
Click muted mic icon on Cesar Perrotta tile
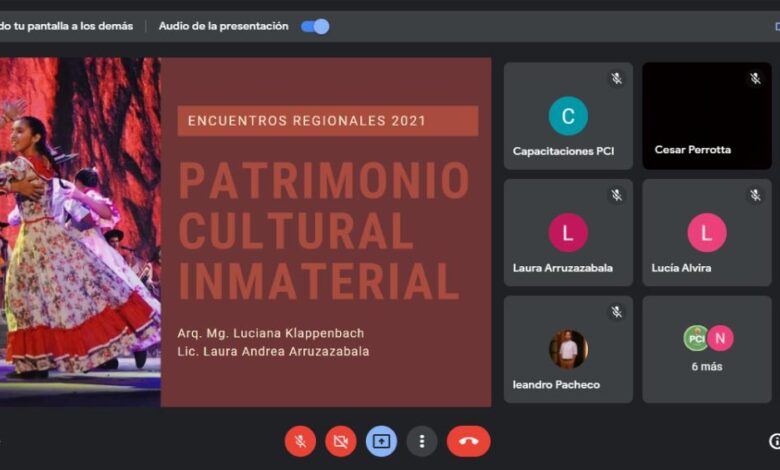click(756, 78)
